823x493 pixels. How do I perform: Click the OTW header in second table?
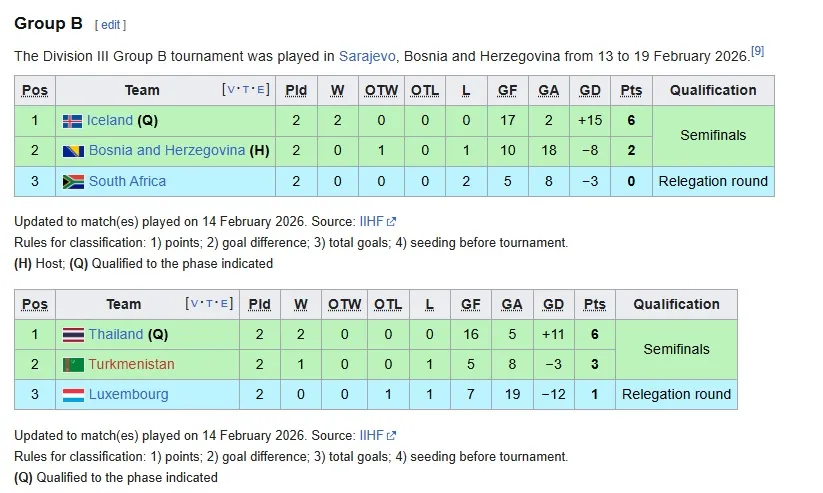[x=345, y=304]
